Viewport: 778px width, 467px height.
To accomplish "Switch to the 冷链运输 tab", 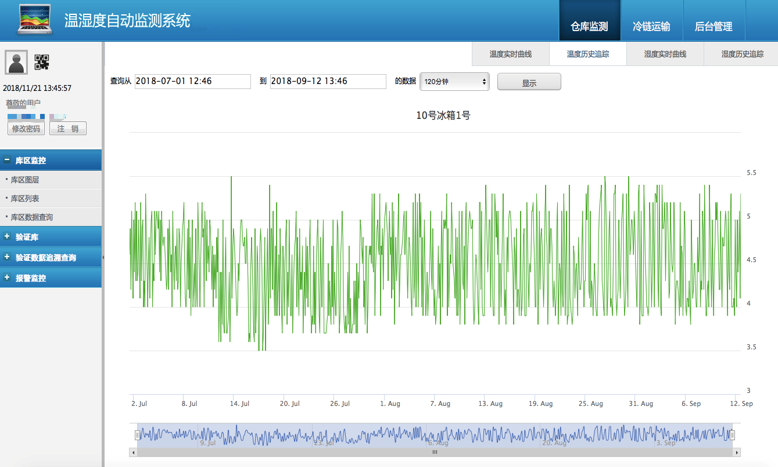I will pyautogui.click(x=651, y=26).
